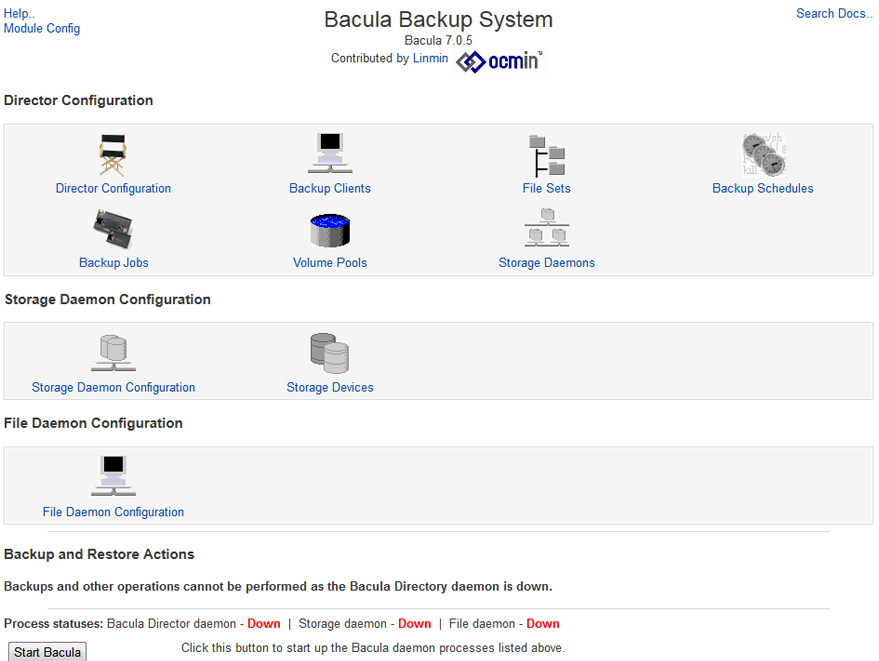Image resolution: width=879 pixels, height=661 pixels.
Task: Open the Backup Schedules clocks icon
Action: pos(764,155)
